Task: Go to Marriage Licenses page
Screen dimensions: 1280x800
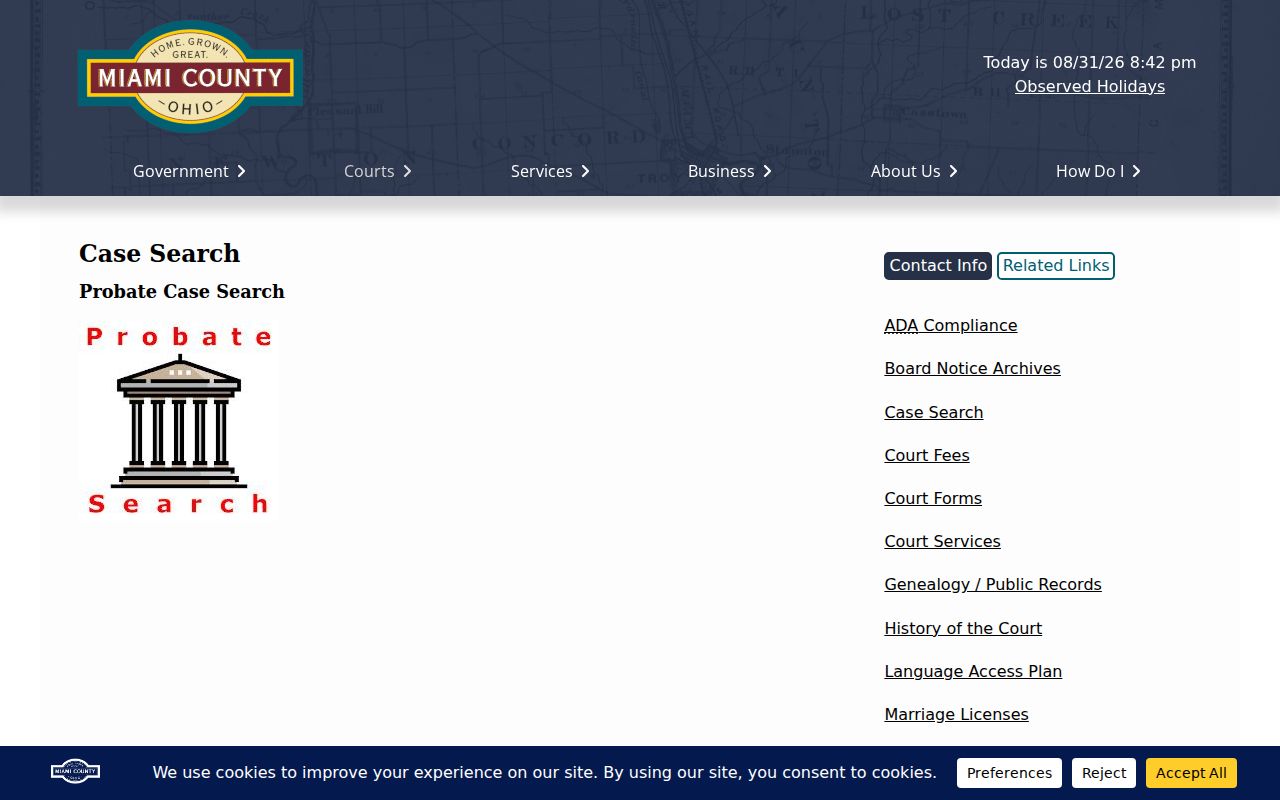Action: tap(956, 714)
